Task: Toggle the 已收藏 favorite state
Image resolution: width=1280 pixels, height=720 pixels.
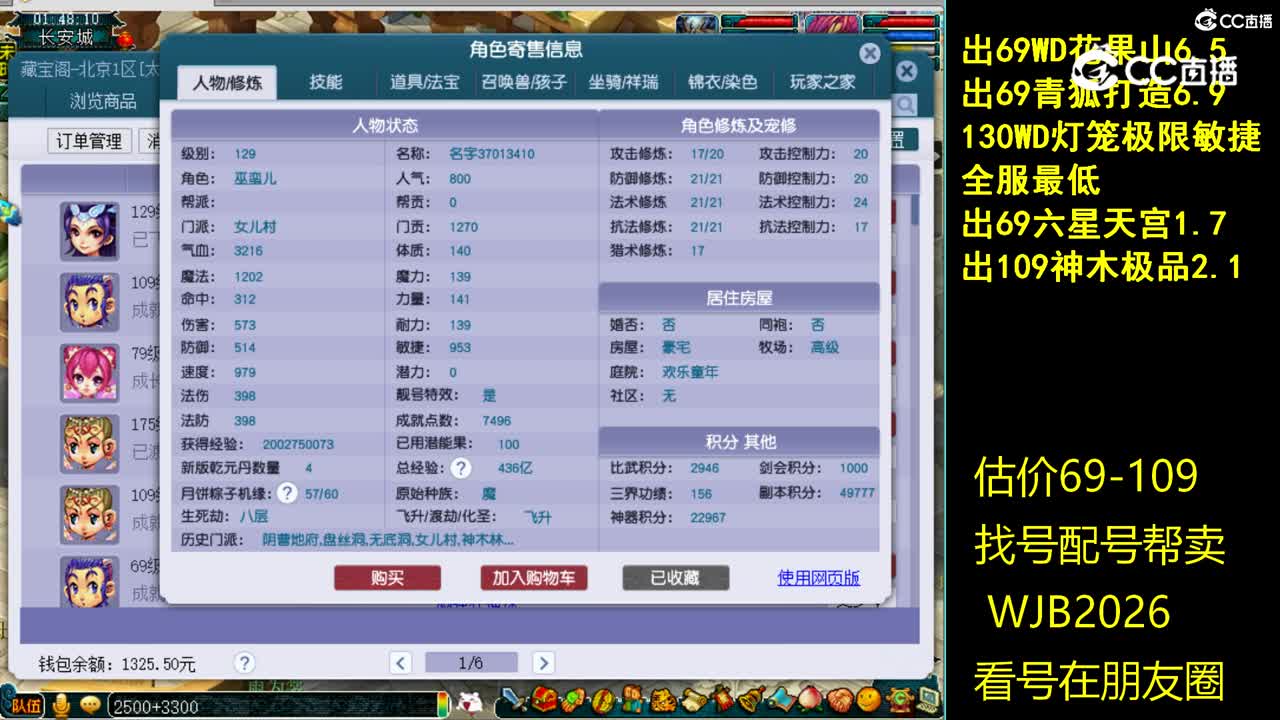Action: pyautogui.click(x=675, y=577)
